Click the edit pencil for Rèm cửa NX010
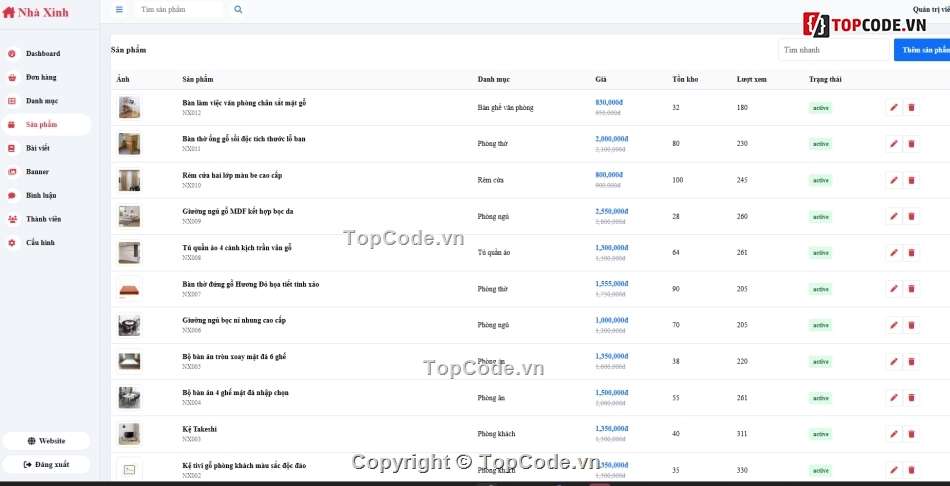 893,180
